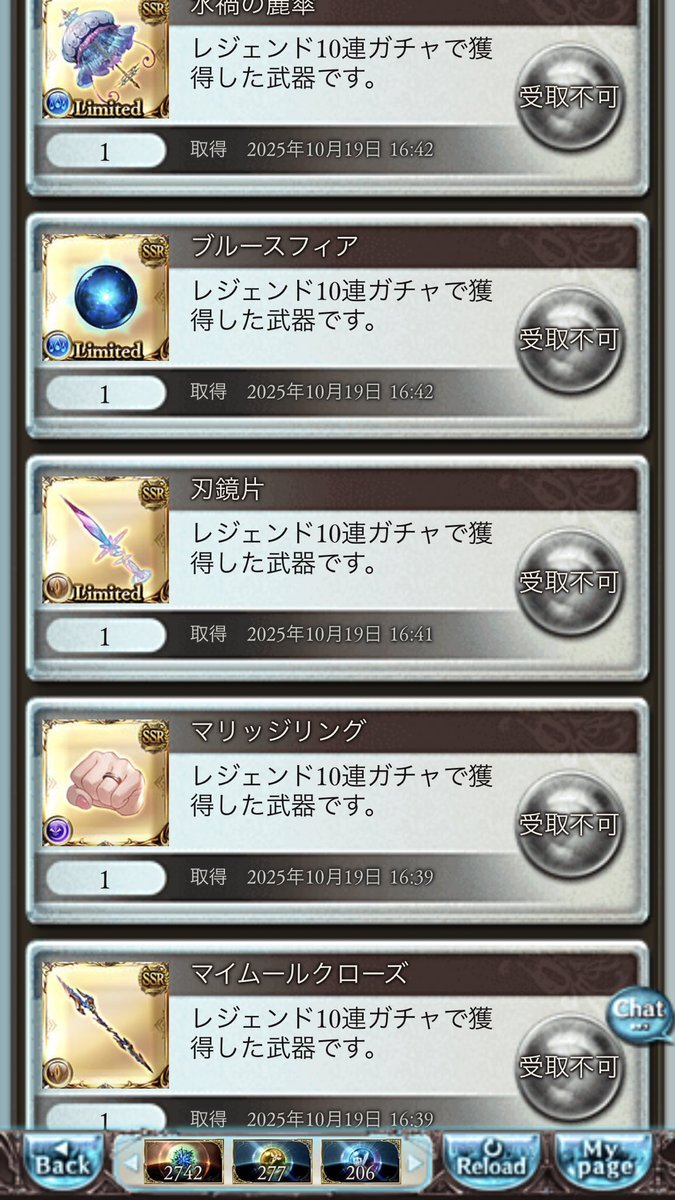Image resolution: width=675 pixels, height=1200 pixels.
Task: Tap 受取不可 button for マリッジリング
Action: pyautogui.click(x=568, y=825)
